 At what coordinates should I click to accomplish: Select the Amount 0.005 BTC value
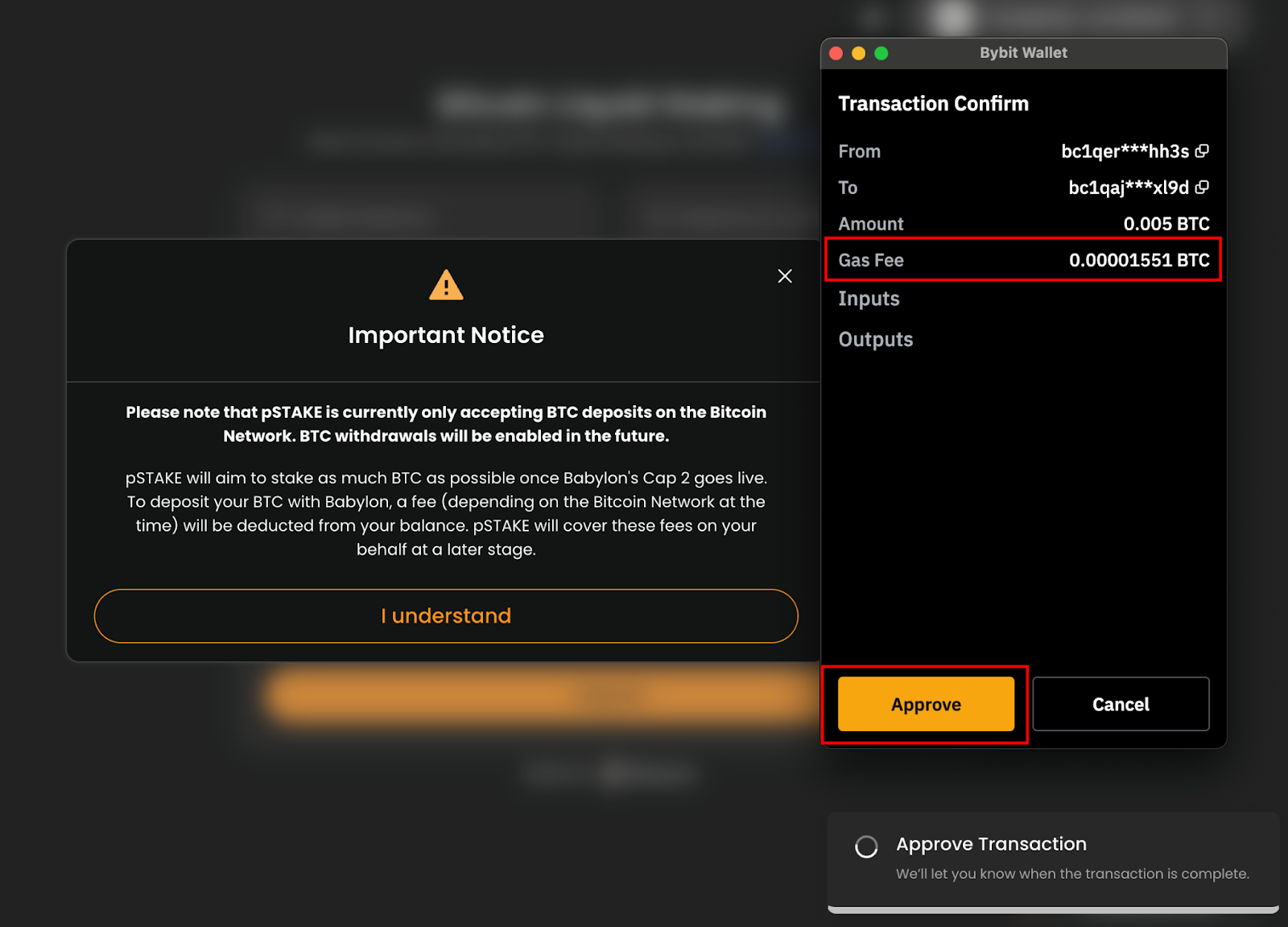1166,224
